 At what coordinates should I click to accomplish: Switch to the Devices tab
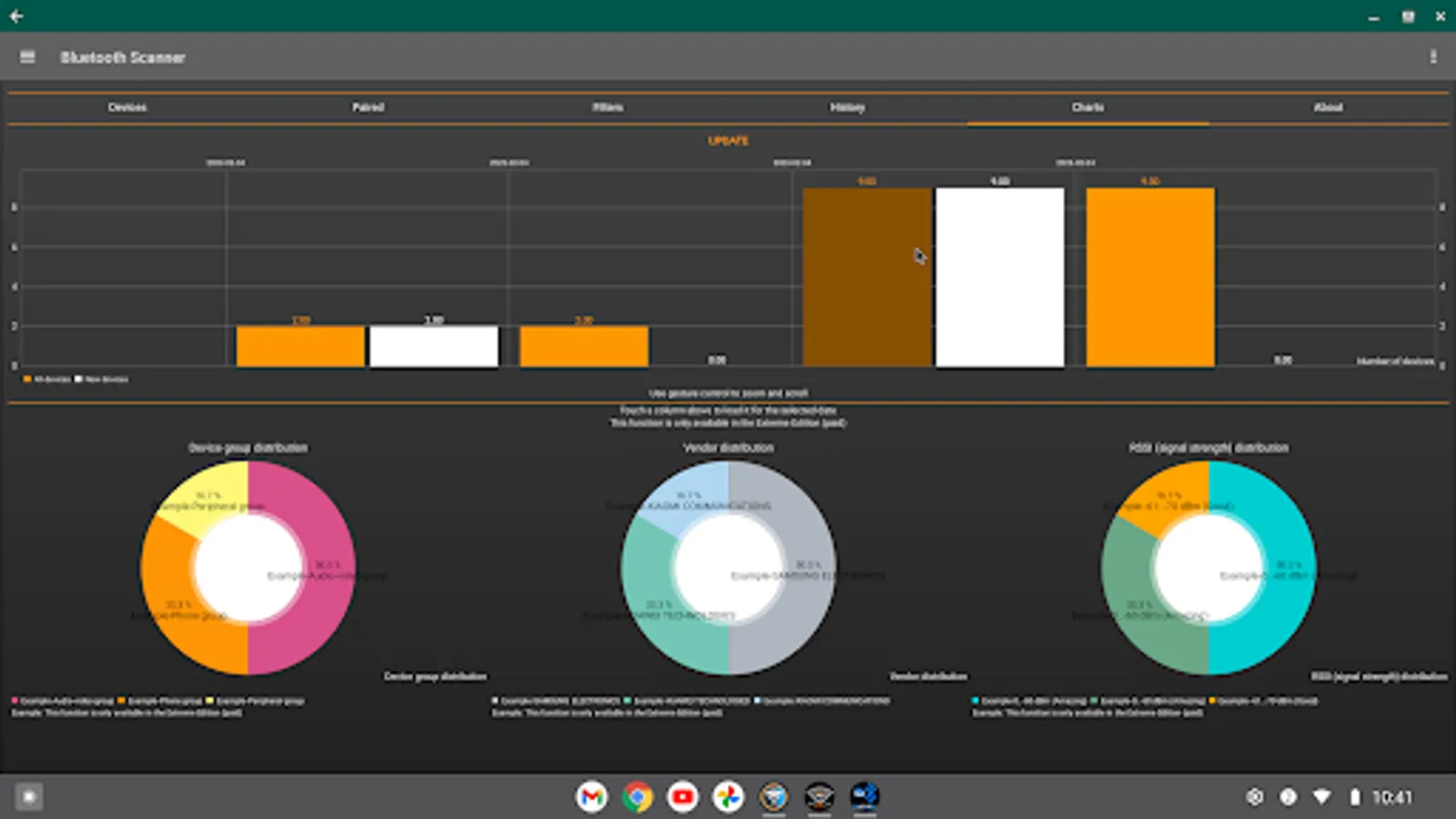click(127, 107)
